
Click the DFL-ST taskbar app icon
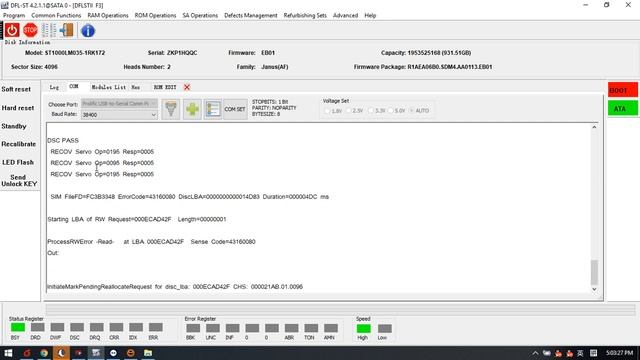(x=96, y=353)
